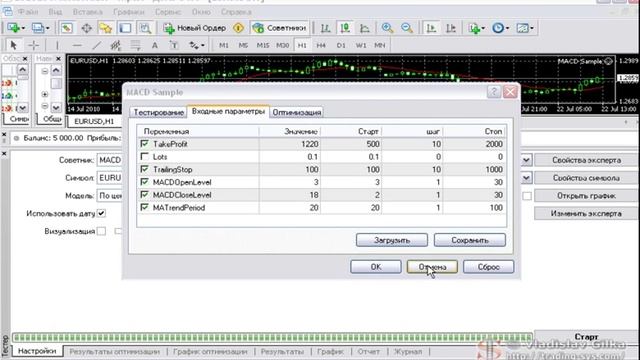Open the Indicators list icon
The height and width of the screenshot is (360, 640).
click(474, 28)
